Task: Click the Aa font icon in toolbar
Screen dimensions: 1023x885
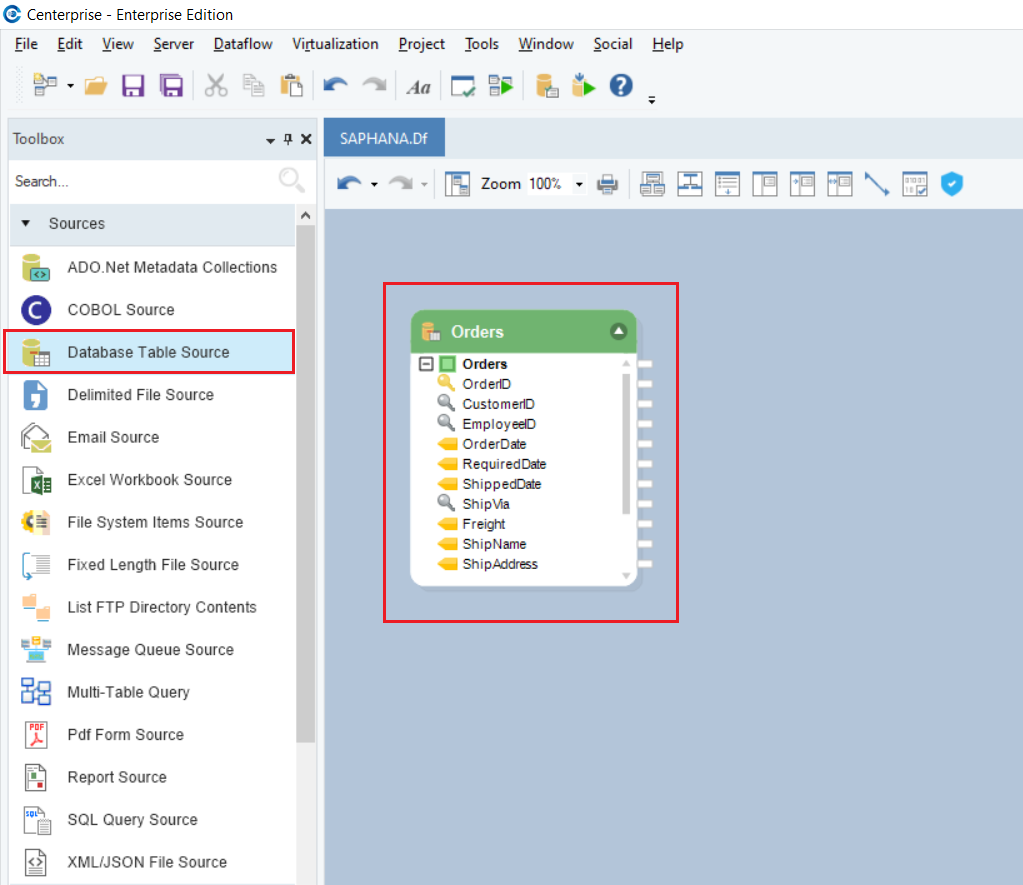Action: [x=418, y=87]
